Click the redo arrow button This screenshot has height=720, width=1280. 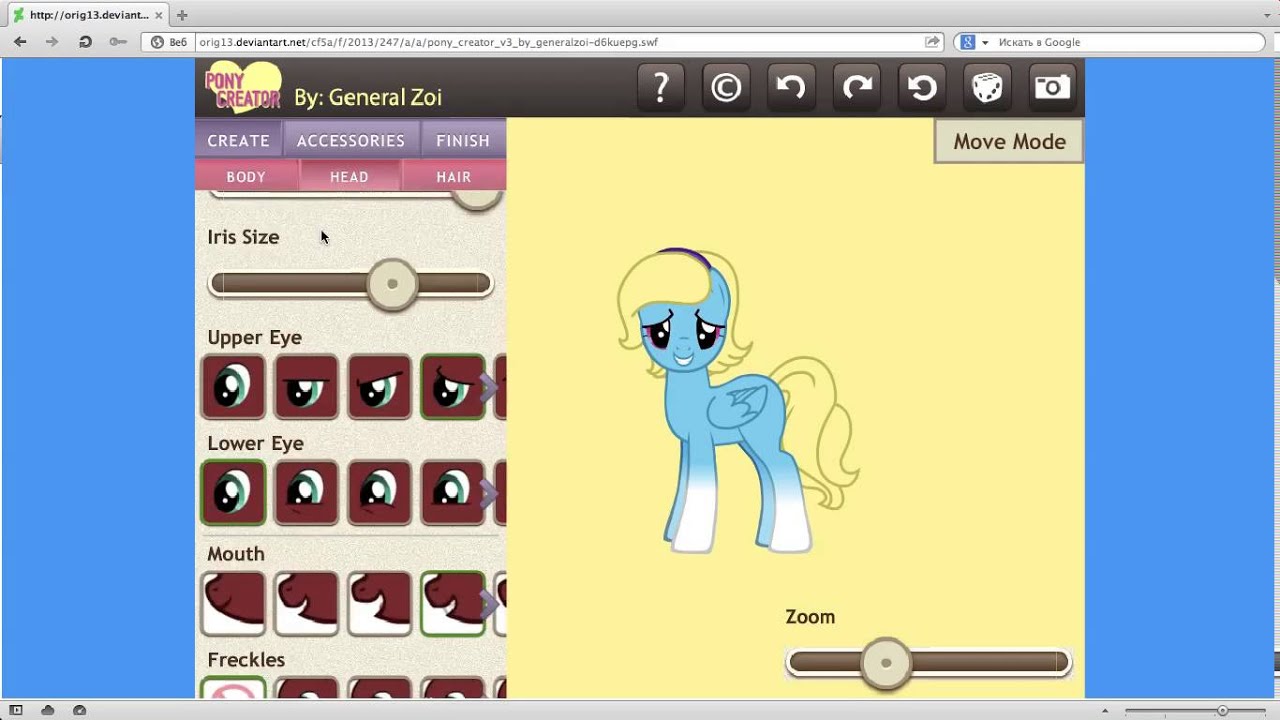(857, 87)
